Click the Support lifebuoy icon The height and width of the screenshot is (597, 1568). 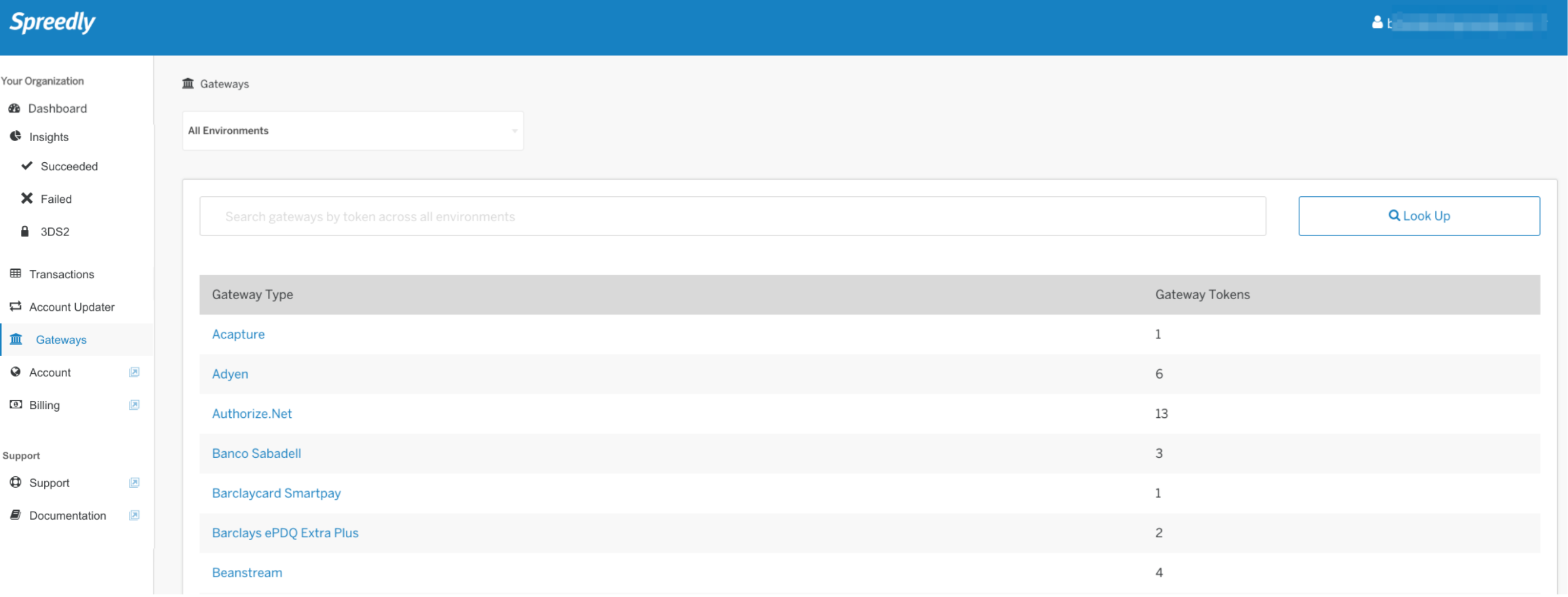click(16, 482)
